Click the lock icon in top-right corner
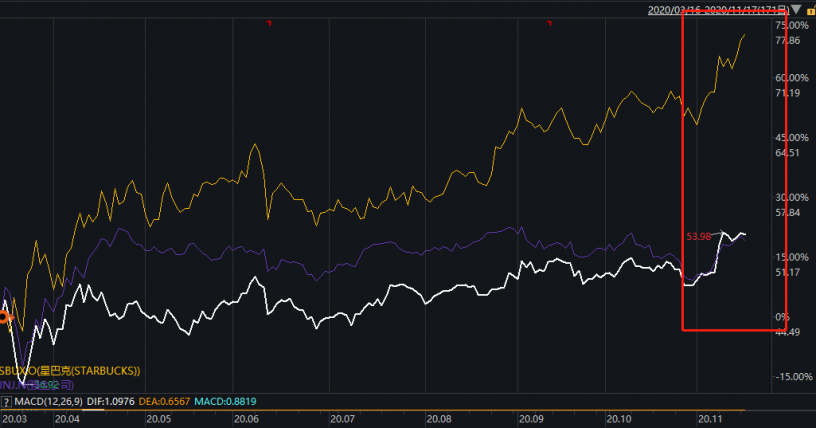Screen dimensions: 816x428 (809, 10)
